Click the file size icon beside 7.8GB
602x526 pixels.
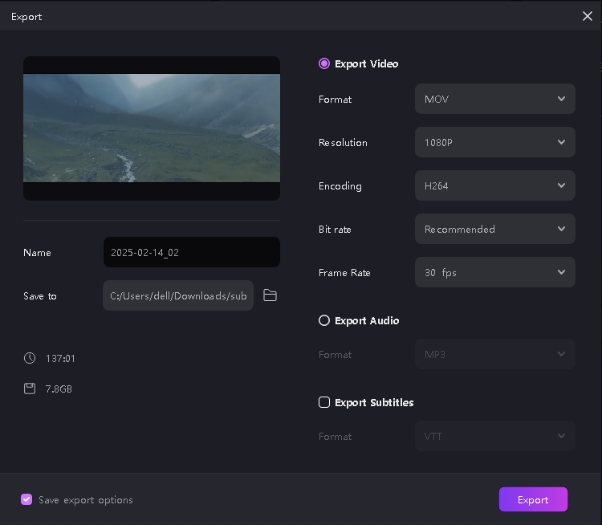point(30,389)
